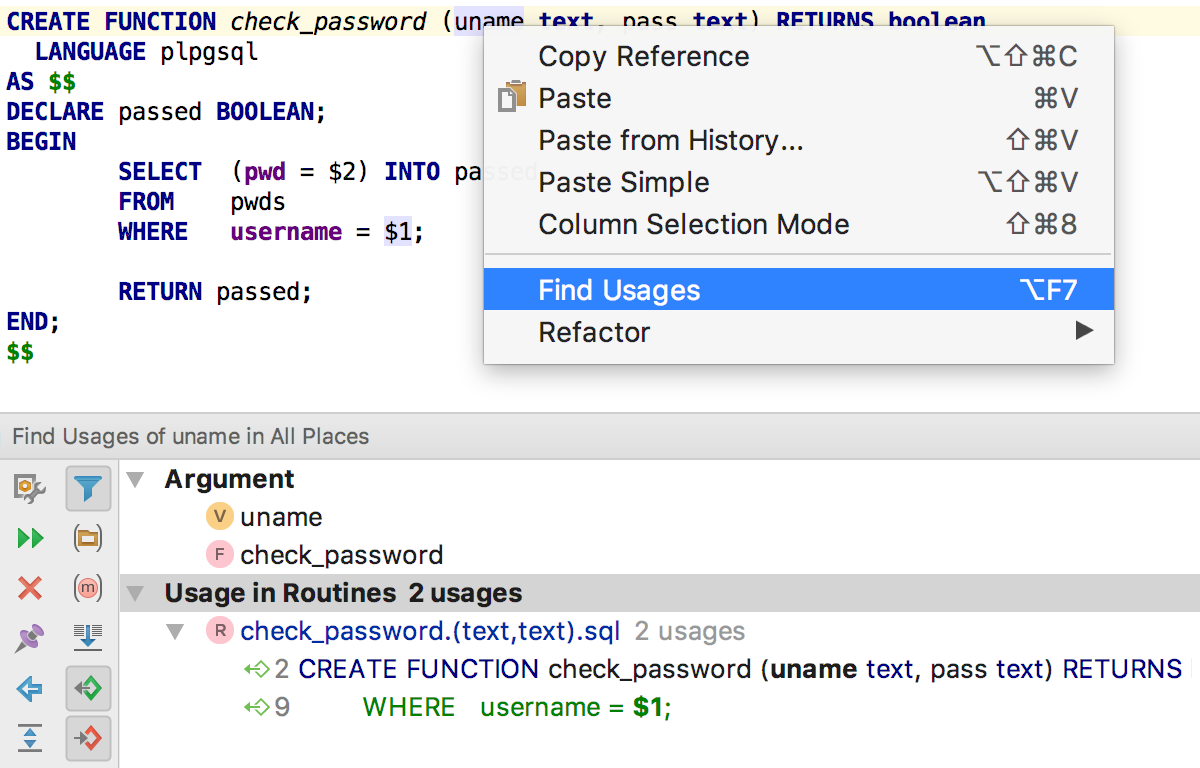Rerun the find usages search
1200x768 pixels.
(30, 539)
